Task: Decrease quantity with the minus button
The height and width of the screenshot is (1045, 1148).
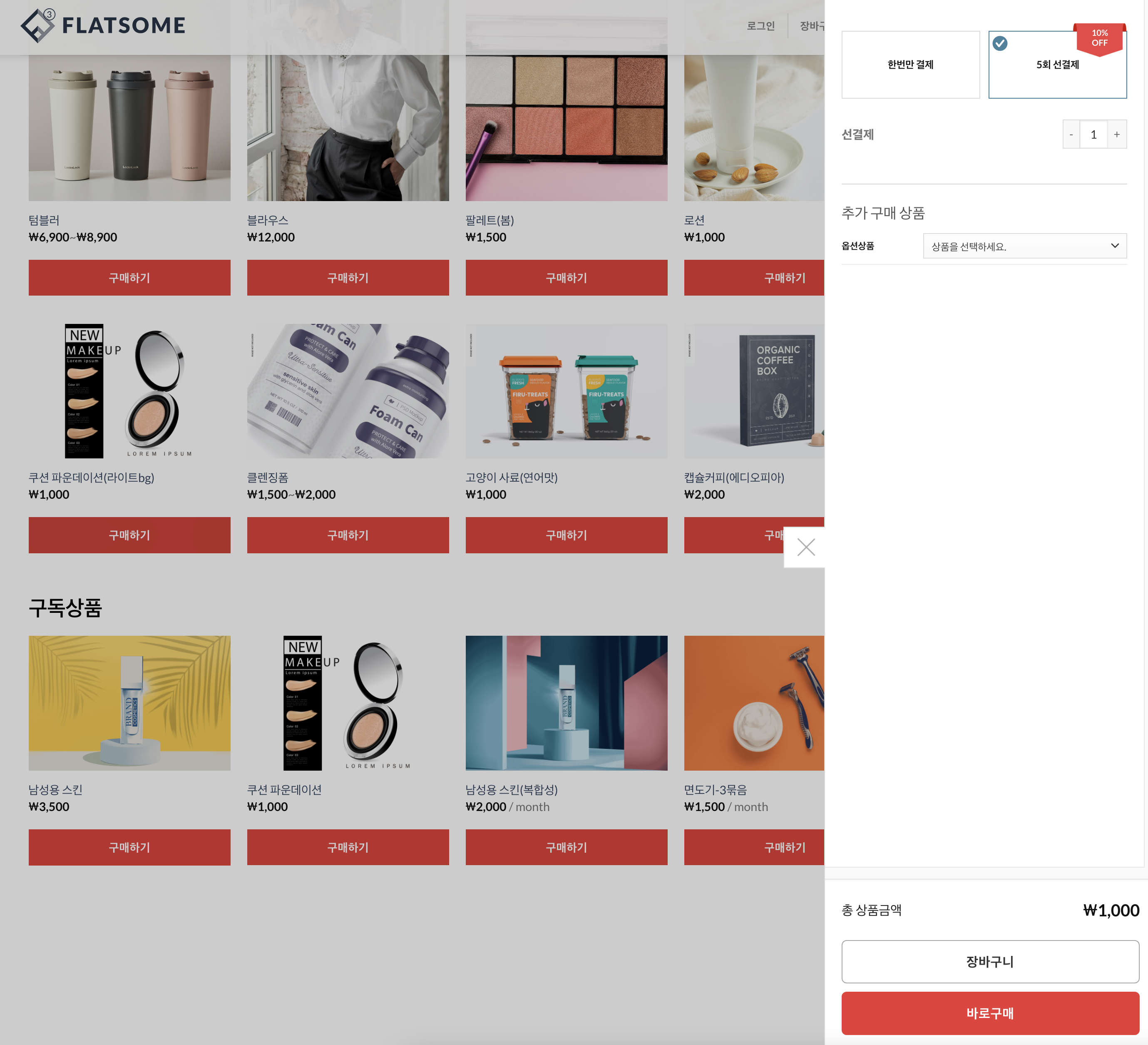Action: pos(1071,134)
